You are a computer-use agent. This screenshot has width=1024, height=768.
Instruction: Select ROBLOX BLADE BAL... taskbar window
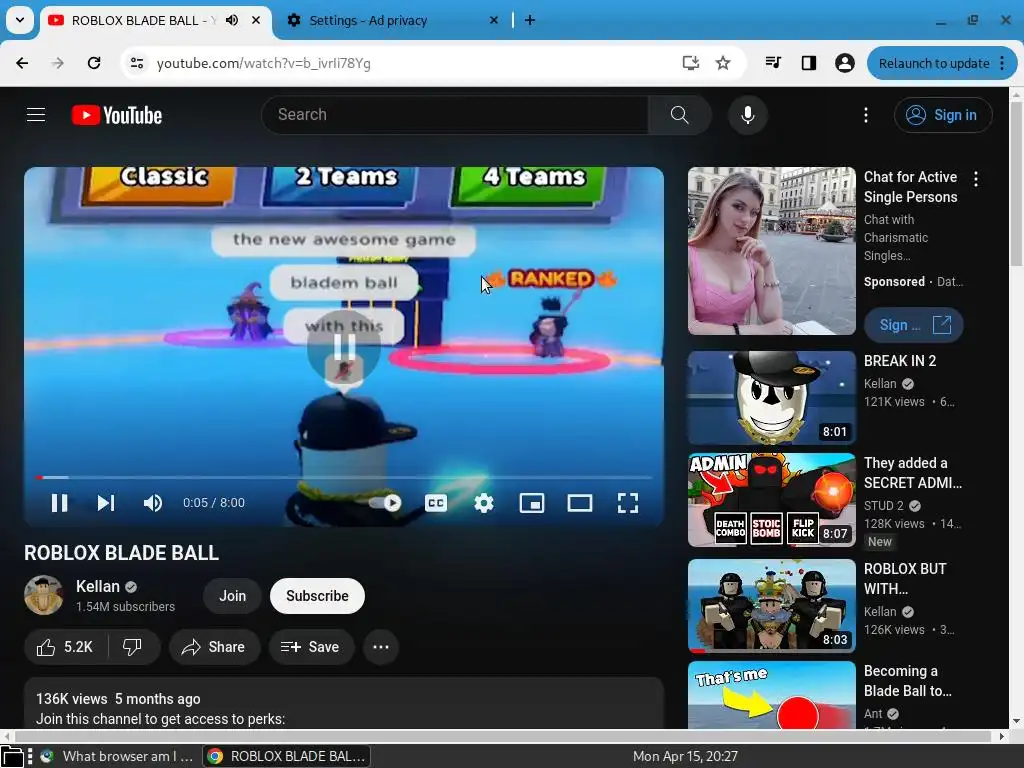pyautogui.click(x=287, y=756)
